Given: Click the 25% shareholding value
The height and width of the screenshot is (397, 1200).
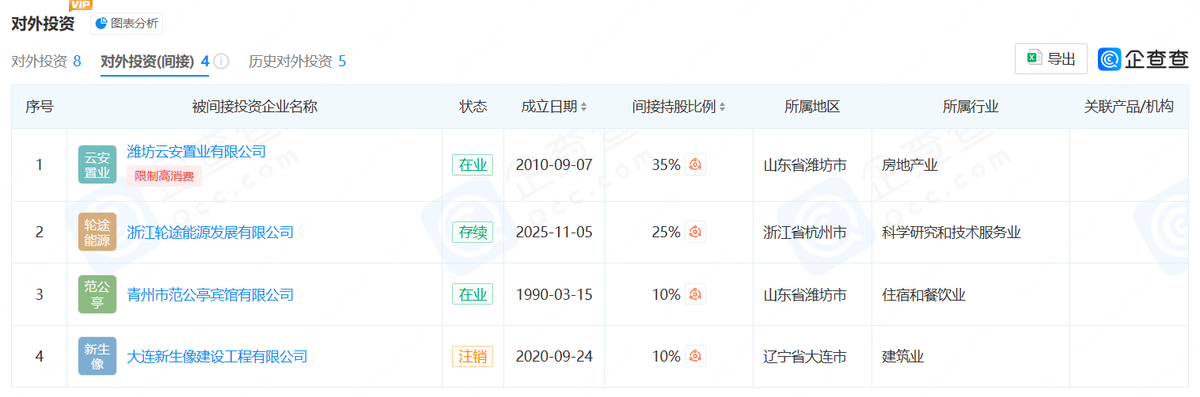Looking at the screenshot, I should (x=666, y=232).
